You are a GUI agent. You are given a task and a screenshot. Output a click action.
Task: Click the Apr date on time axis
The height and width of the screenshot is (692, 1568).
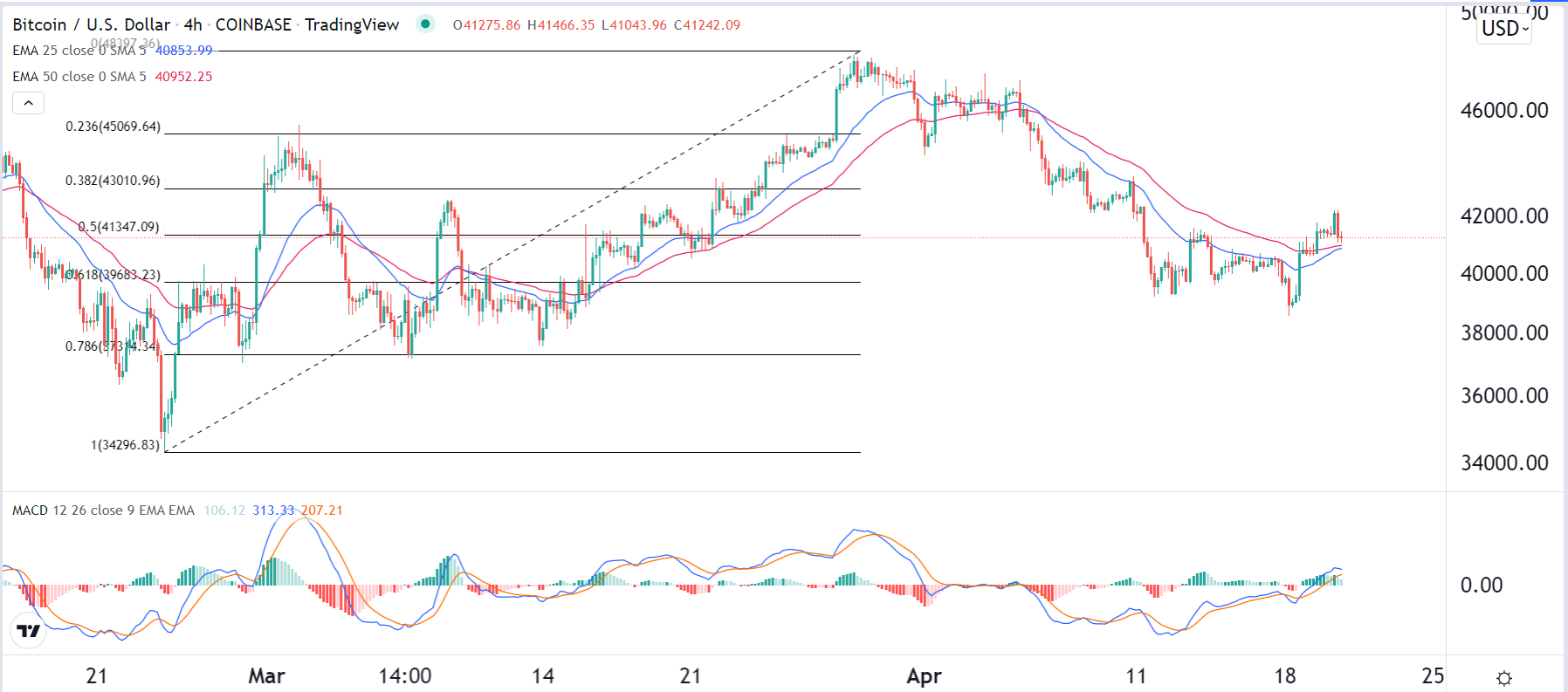pyautogui.click(x=924, y=676)
